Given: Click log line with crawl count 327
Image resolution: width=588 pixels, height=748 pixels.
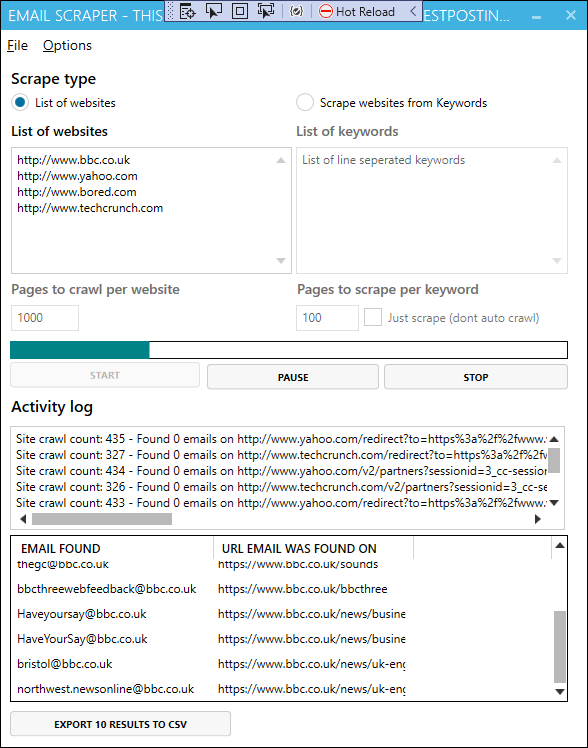Looking at the screenshot, I should pyautogui.click(x=281, y=455).
